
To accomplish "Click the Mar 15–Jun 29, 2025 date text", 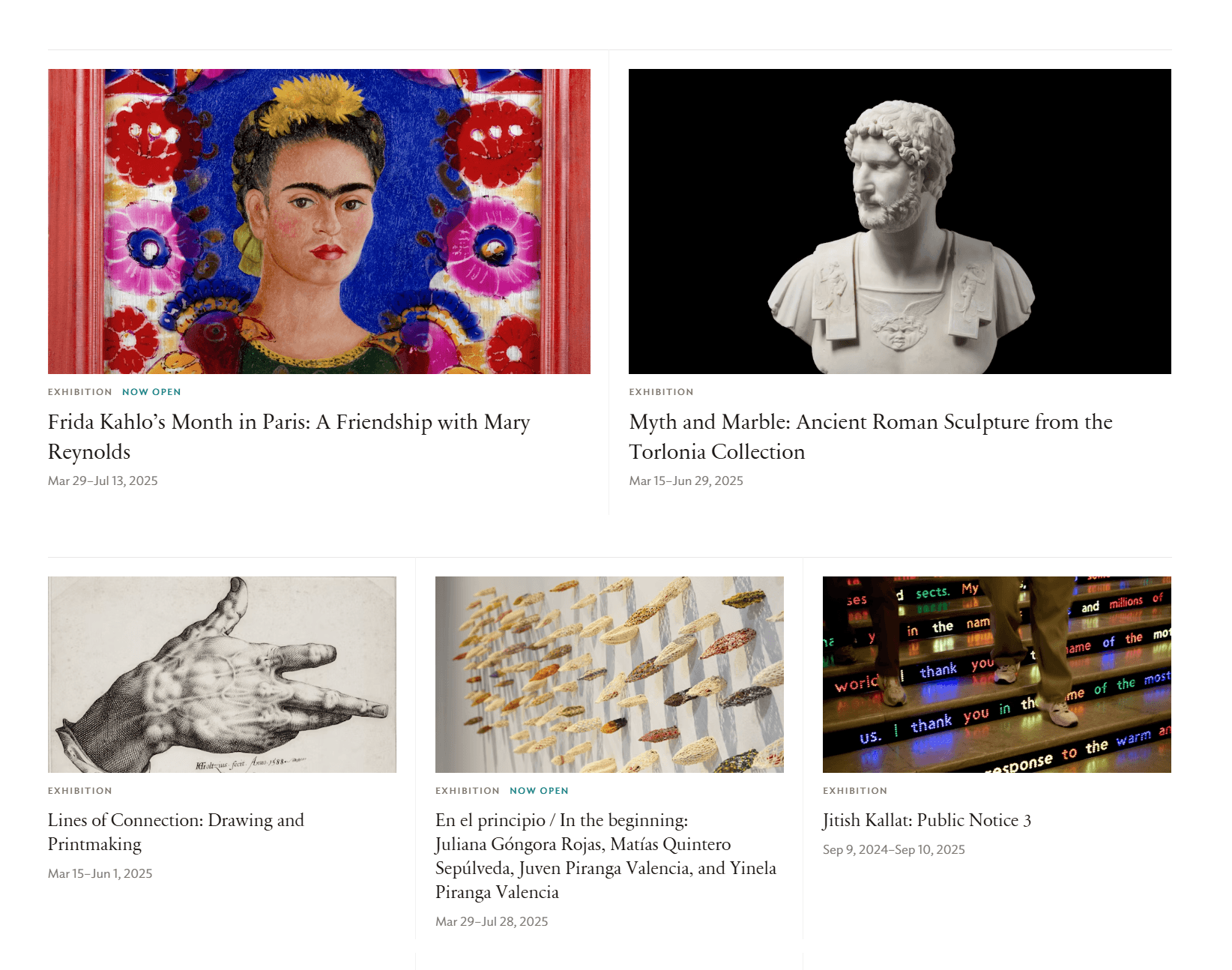I will click(x=686, y=481).
